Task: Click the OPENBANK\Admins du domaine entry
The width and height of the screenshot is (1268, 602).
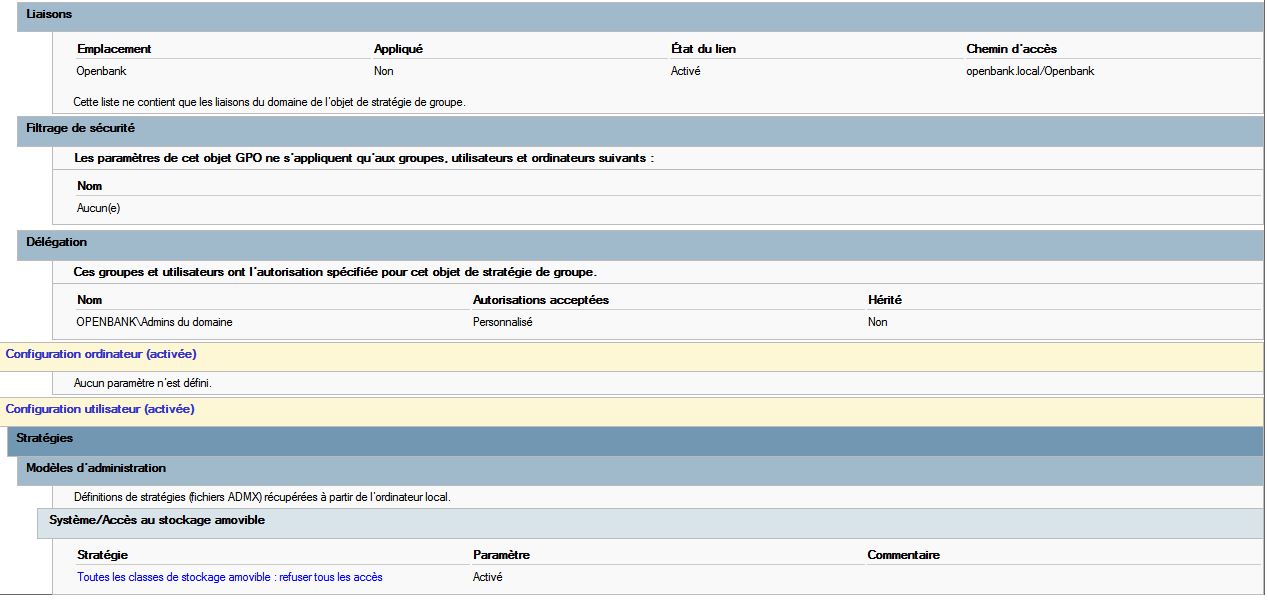Action: point(154,322)
